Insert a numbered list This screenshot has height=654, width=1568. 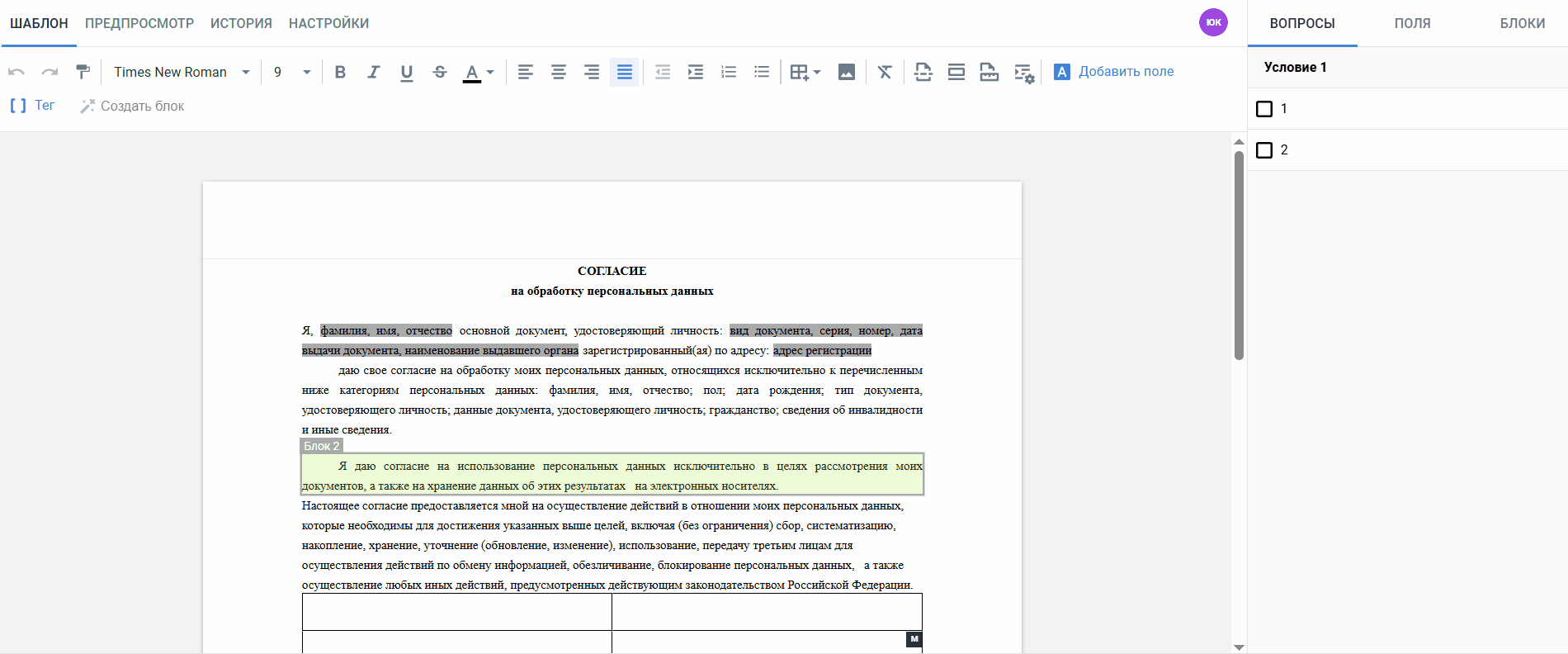tap(729, 73)
